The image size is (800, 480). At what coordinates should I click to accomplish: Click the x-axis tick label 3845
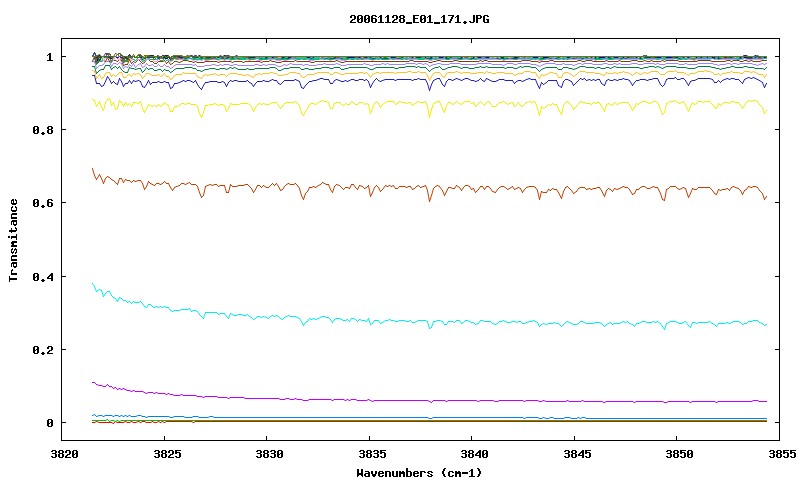point(577,454)
